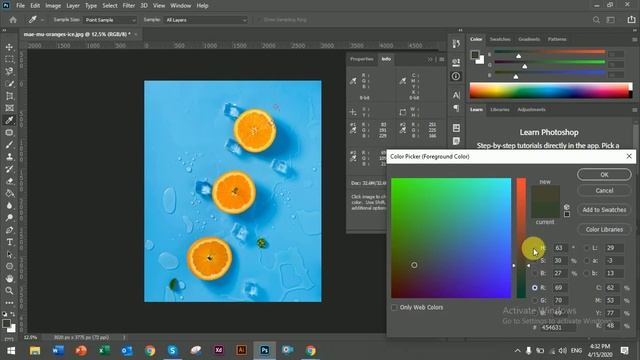Select the Paint Bucket tool
This screenshot has width=640, height=360.
coord(9,193)
